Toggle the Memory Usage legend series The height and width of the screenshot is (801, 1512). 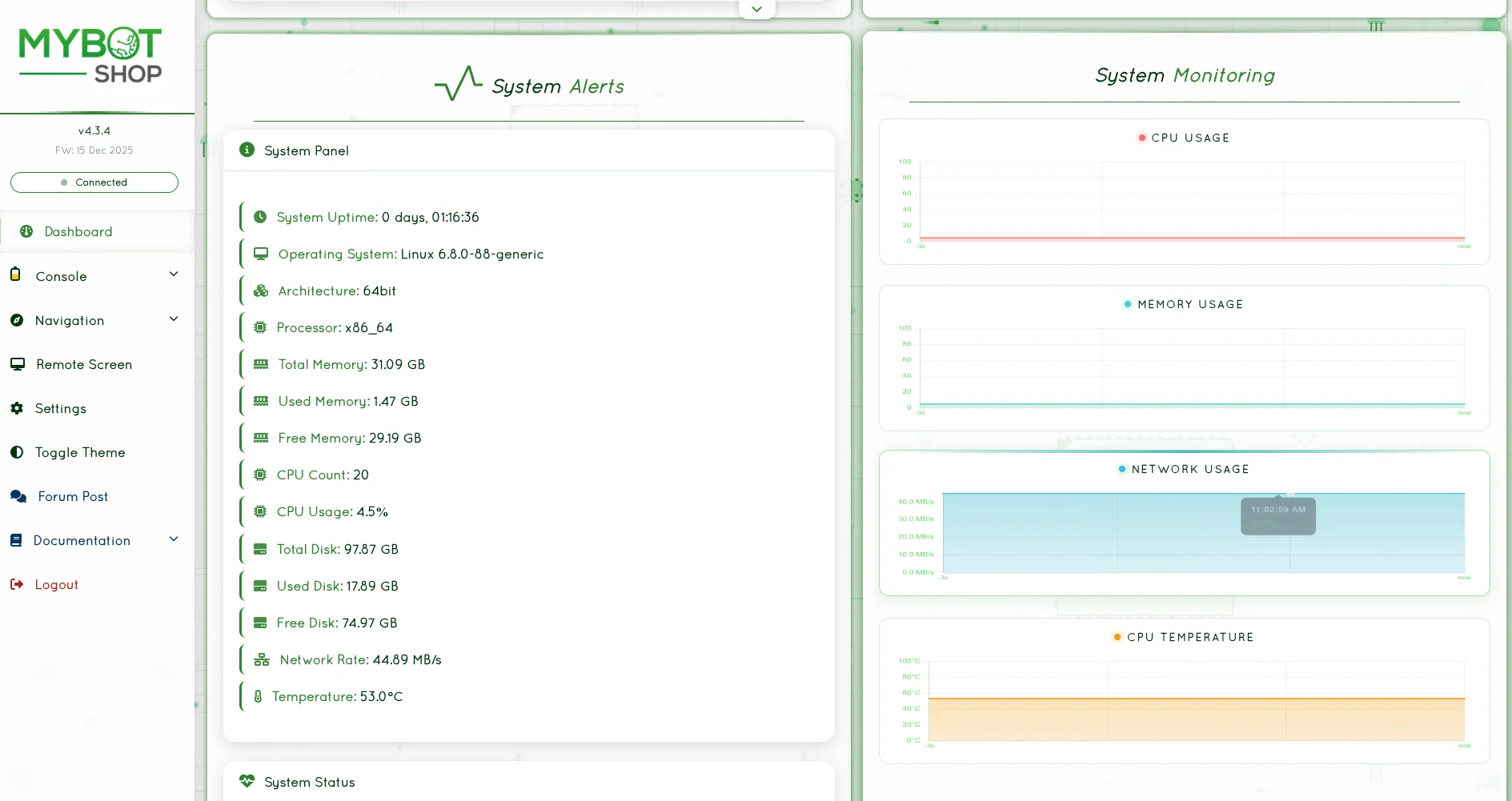[1184, 304]
